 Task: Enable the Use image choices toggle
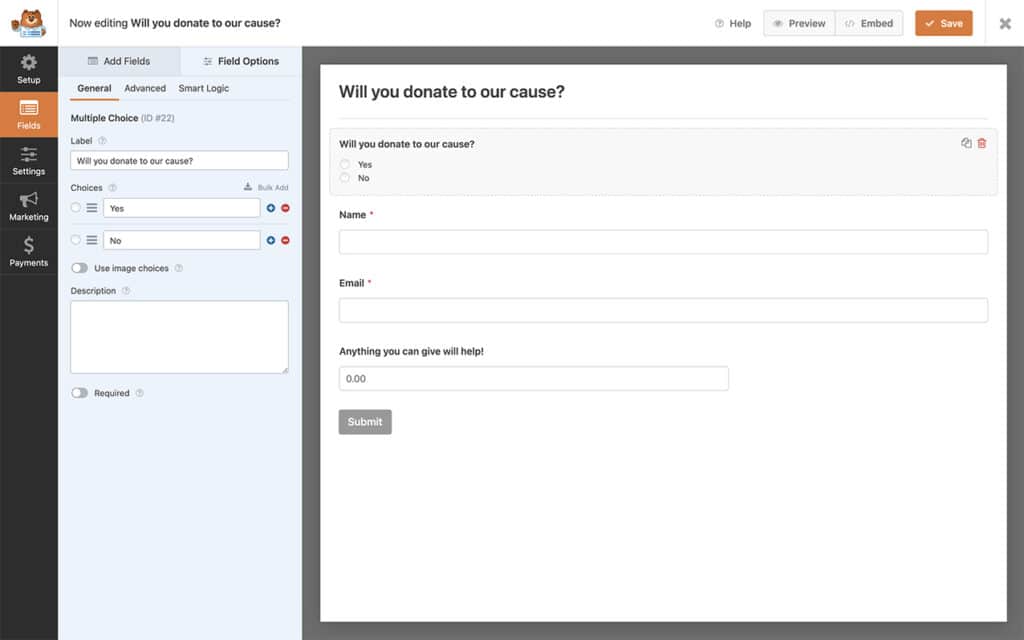point(79,268)
